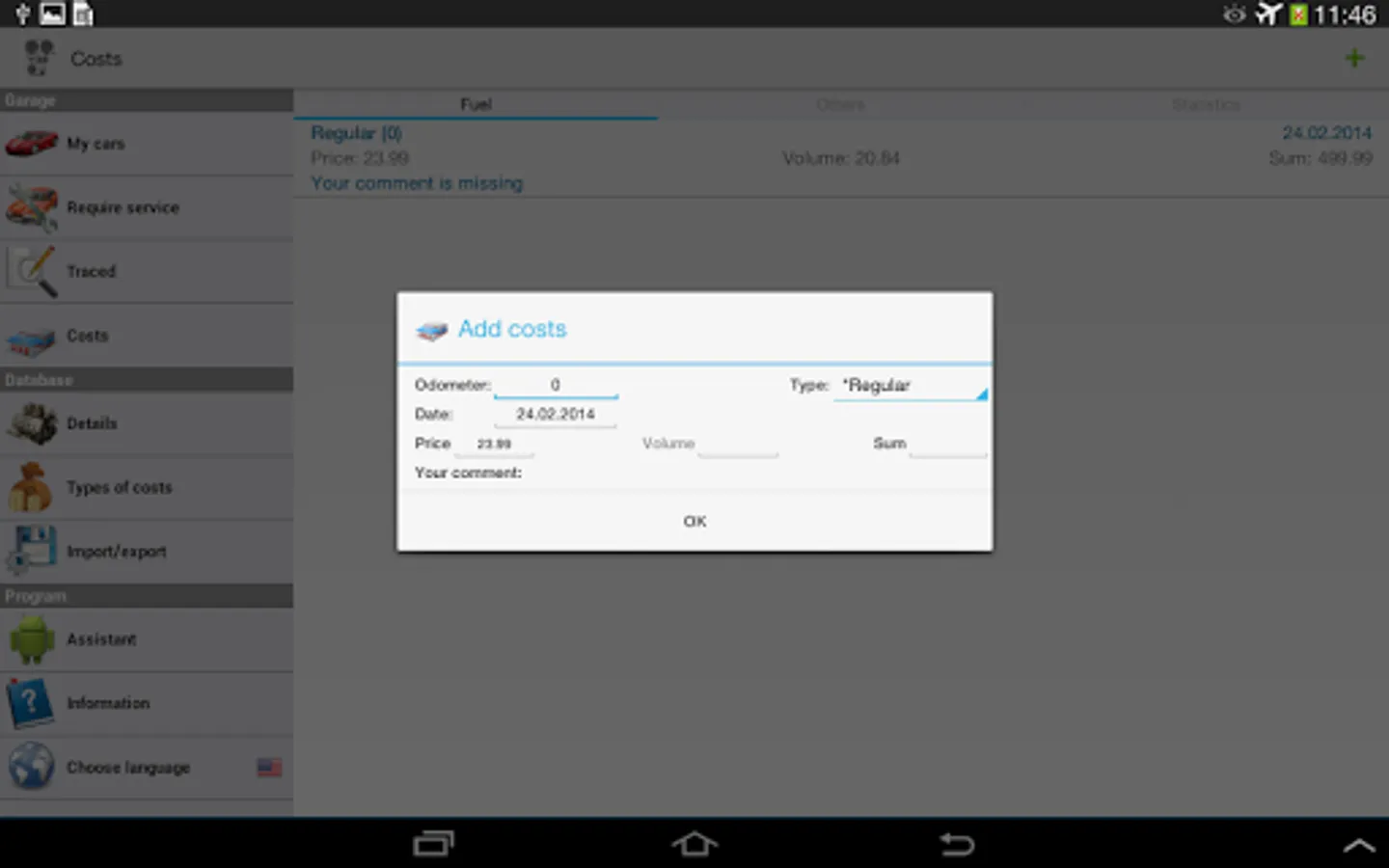Viewport: 1389px width, 868px height.
Task: Select the Costs wallet icon in sidebar
Action: tap(32, 339)
